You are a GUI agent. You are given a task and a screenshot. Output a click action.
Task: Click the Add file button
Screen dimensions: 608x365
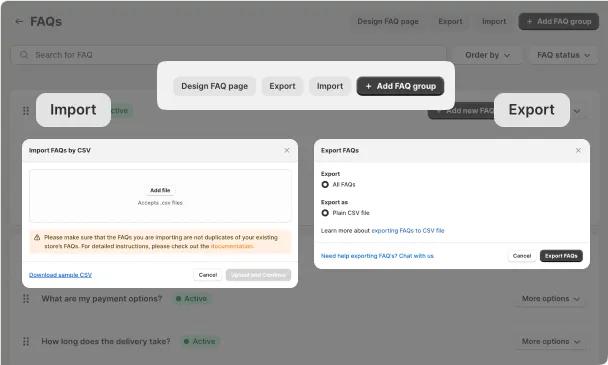tap(160, 190)
